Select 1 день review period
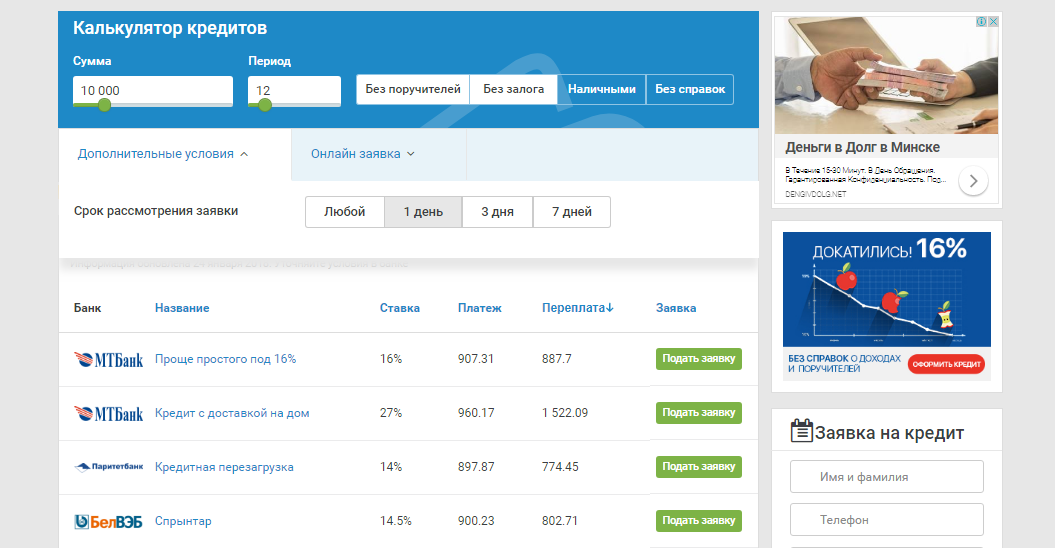Viewport: 1055px width, 548px height. point(423,212)
